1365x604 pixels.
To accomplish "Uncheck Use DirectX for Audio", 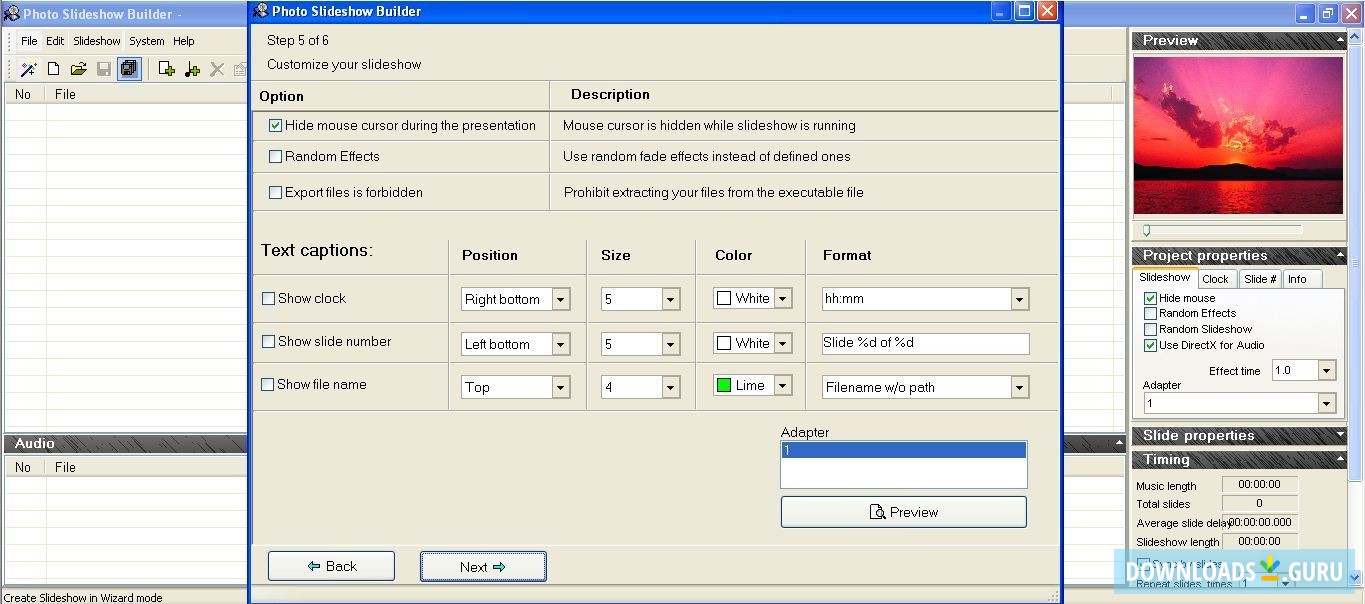I will [x=1150, y=345].
